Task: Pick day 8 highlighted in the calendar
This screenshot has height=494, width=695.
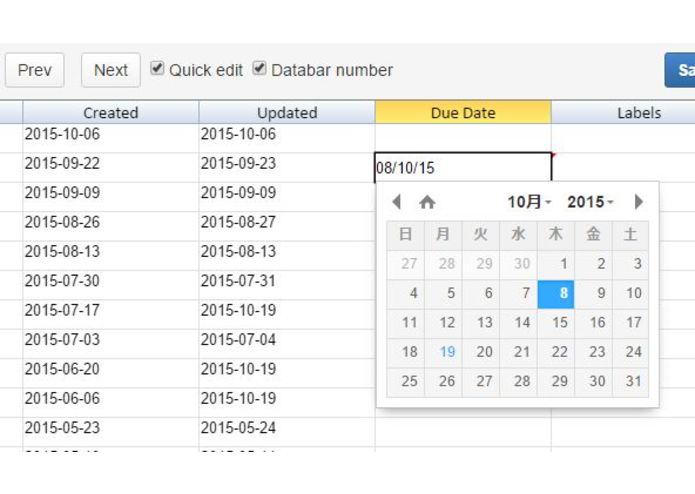Action: (x=556, y=293)
